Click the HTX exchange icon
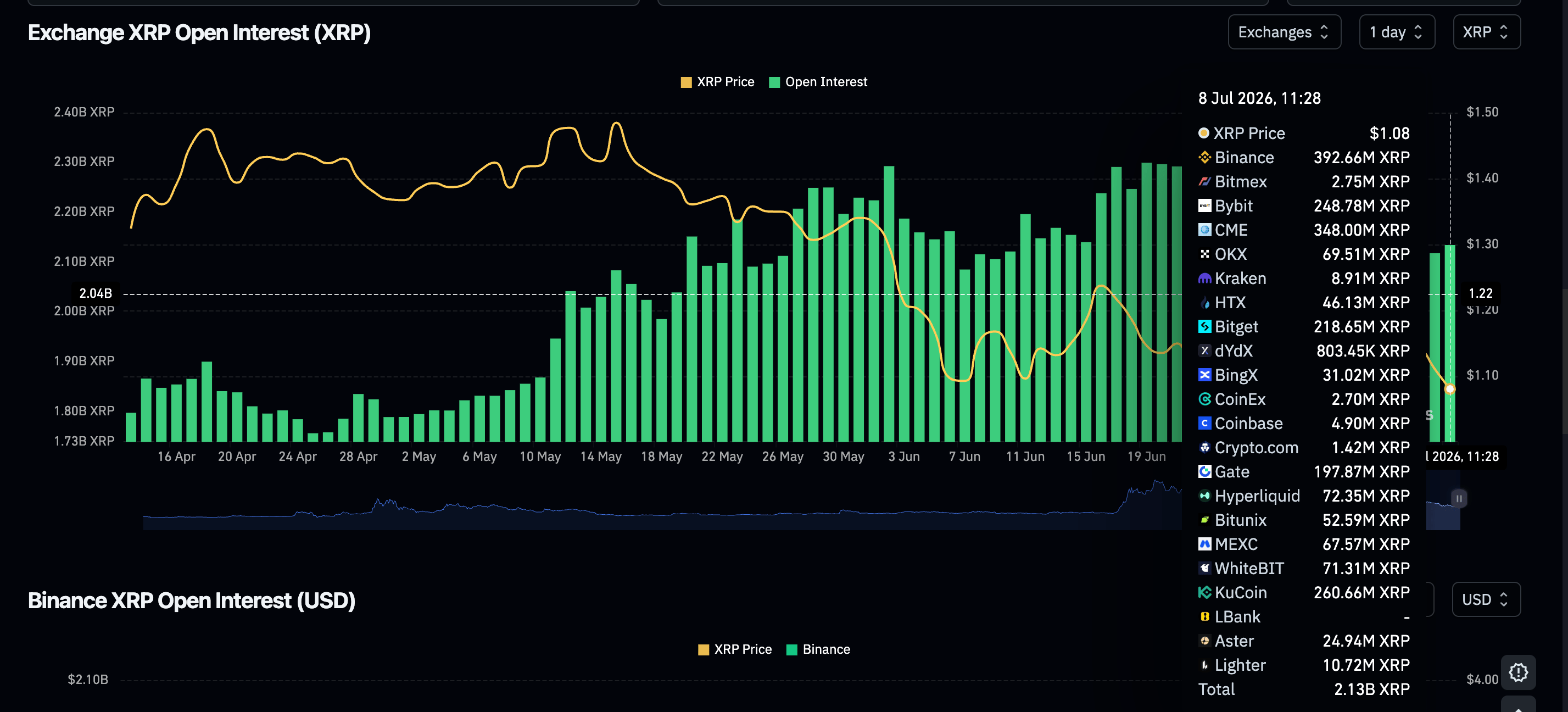The width and height of the screenshot is (1568, 712). tap(1204, 302)
